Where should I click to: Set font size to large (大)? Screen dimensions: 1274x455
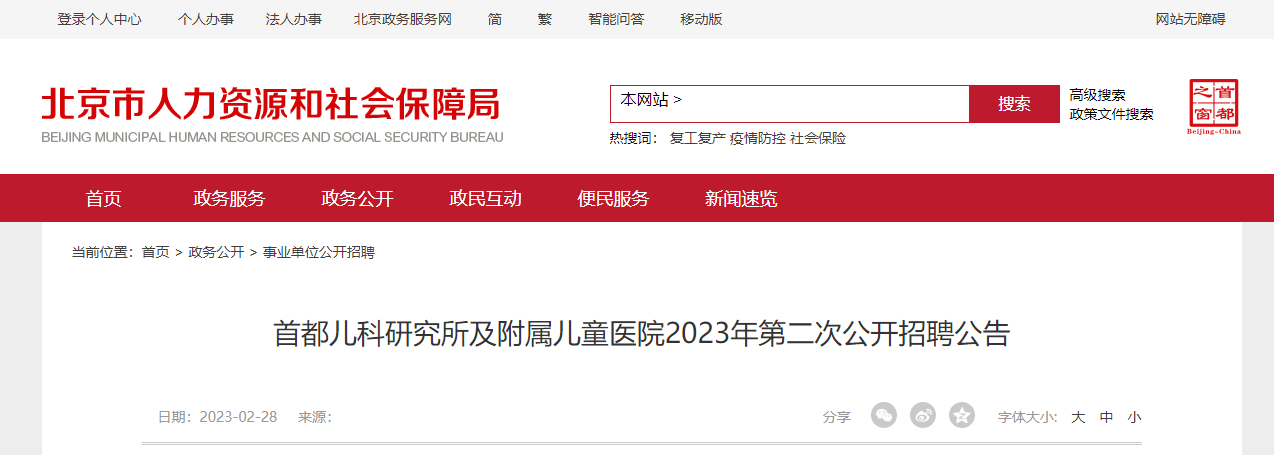pyautogui.click(x=1078, y=418)
